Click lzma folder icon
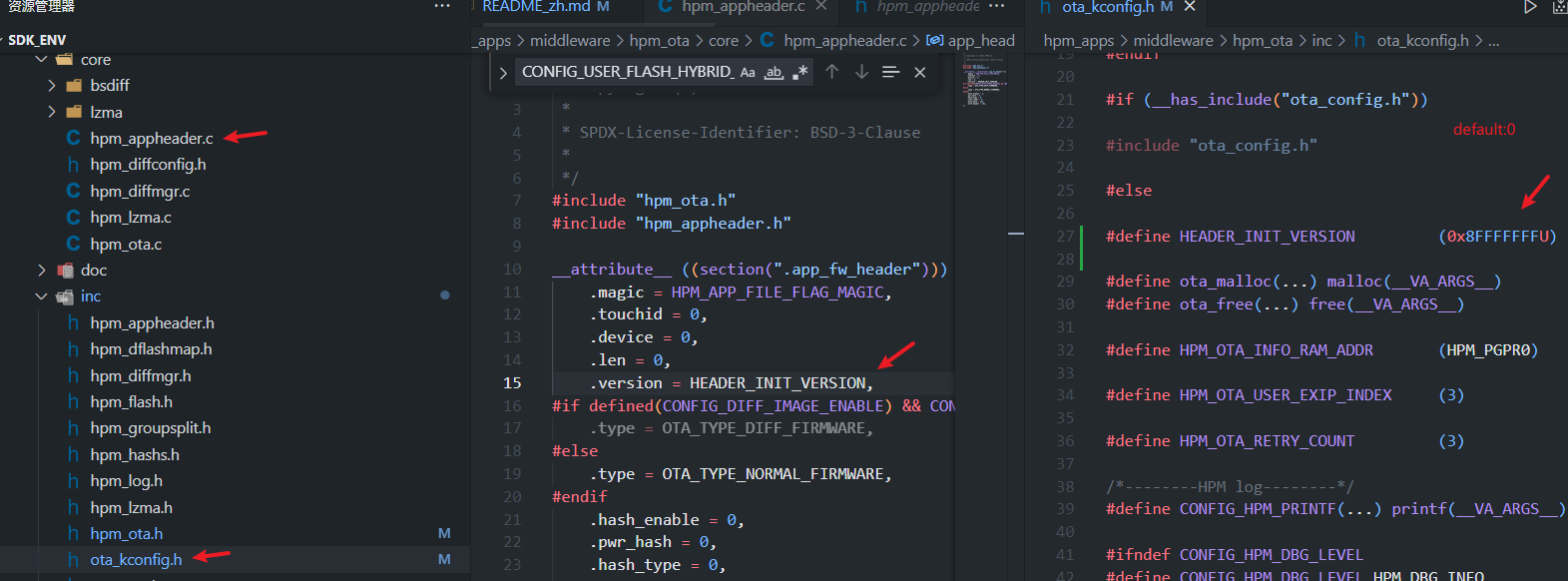1568x581 pixels. pyautogui.click(x=74, y=112)
